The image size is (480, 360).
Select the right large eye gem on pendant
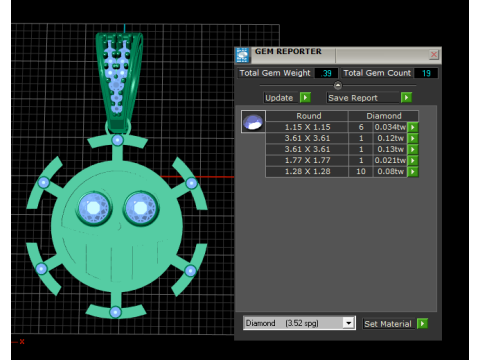click(x=141, y=208)
